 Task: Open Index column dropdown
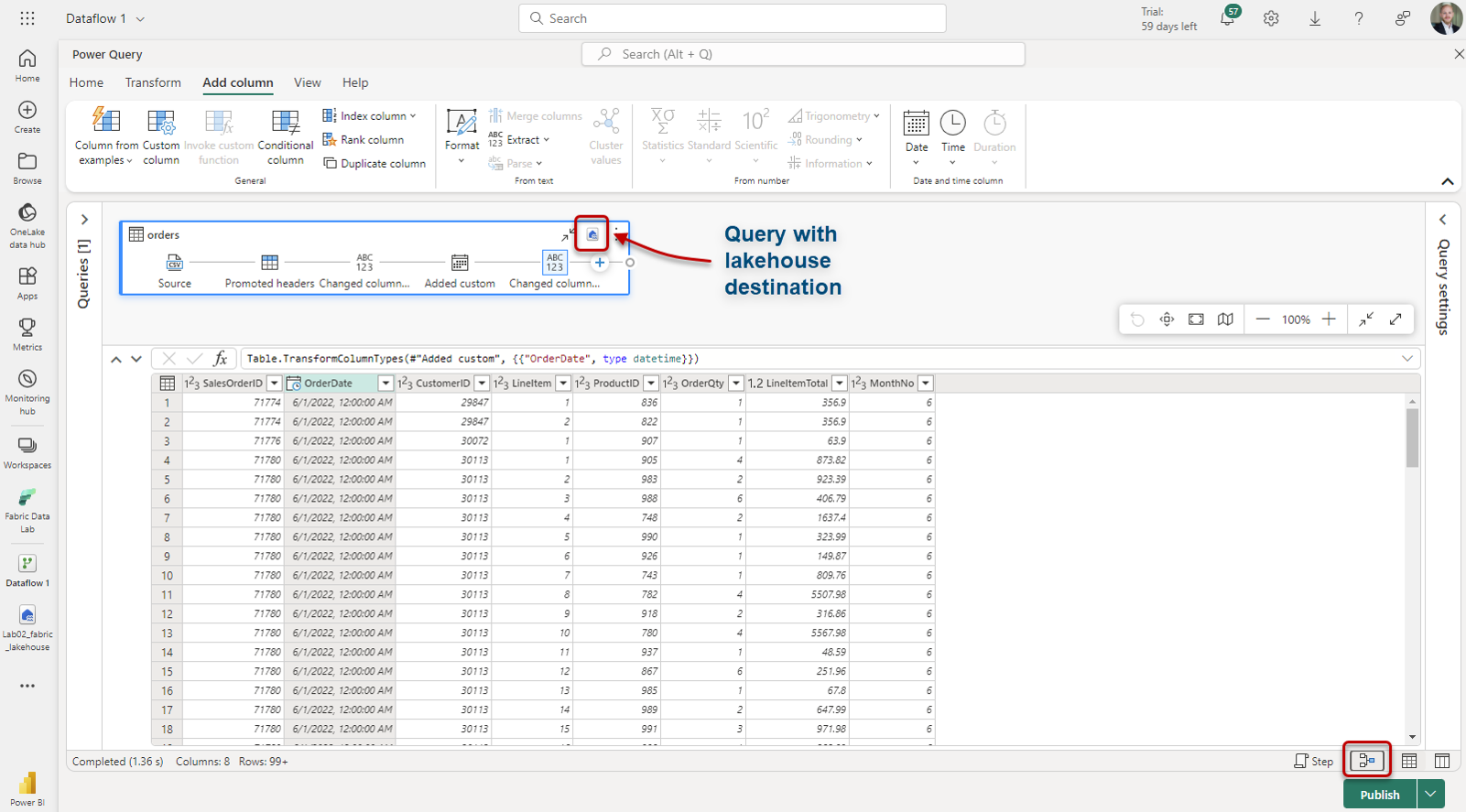pyautogui.click(x=369, y=116)
